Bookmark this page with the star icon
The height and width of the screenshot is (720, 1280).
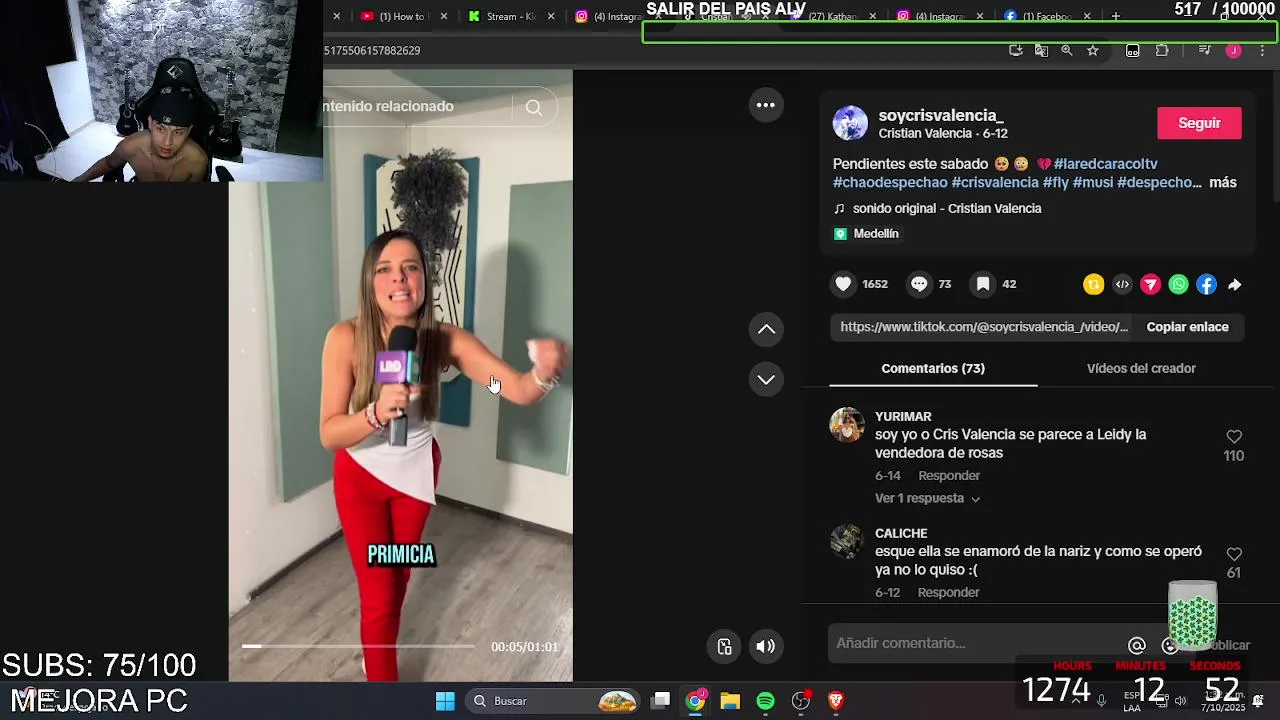coord(1093,50)
